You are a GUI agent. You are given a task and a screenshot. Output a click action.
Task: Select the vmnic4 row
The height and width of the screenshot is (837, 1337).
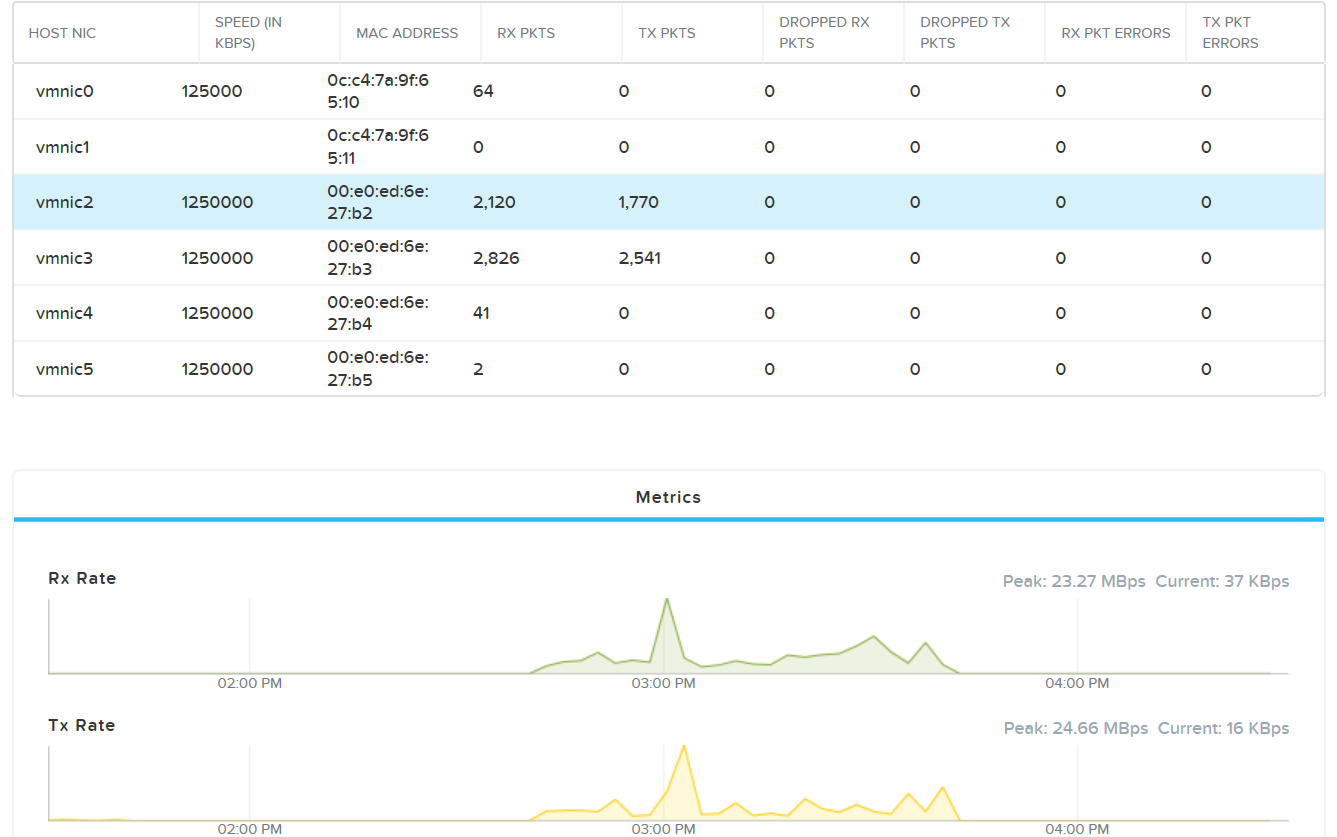pyautogui.click(x=668, y=313)
